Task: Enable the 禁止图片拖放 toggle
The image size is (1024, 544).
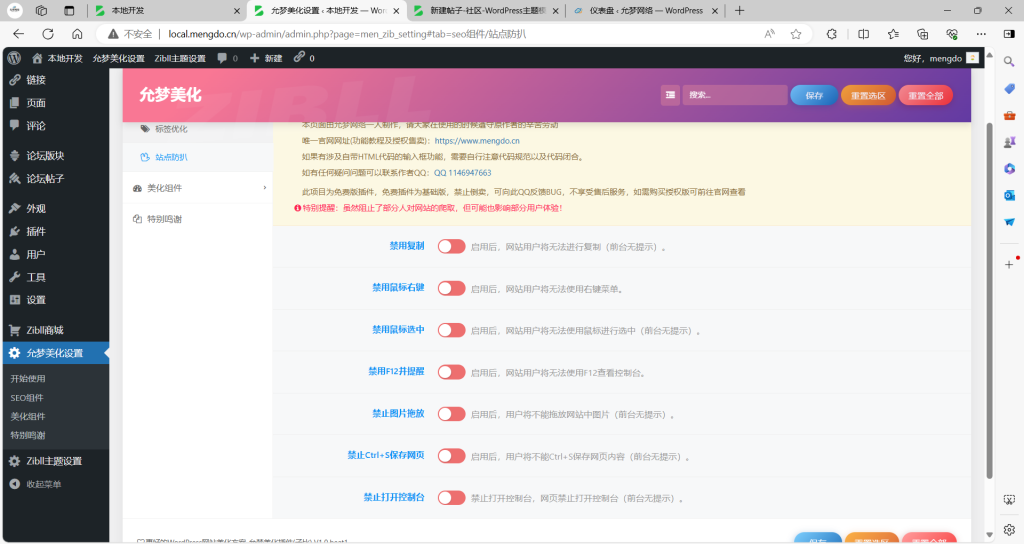Action: click(451, 413)
